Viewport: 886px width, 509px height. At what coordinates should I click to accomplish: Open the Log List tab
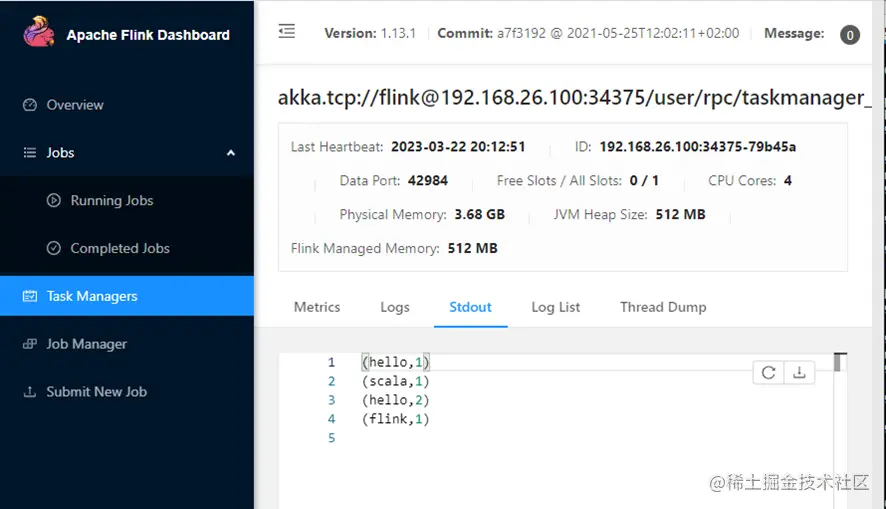(x=555, y=307)
